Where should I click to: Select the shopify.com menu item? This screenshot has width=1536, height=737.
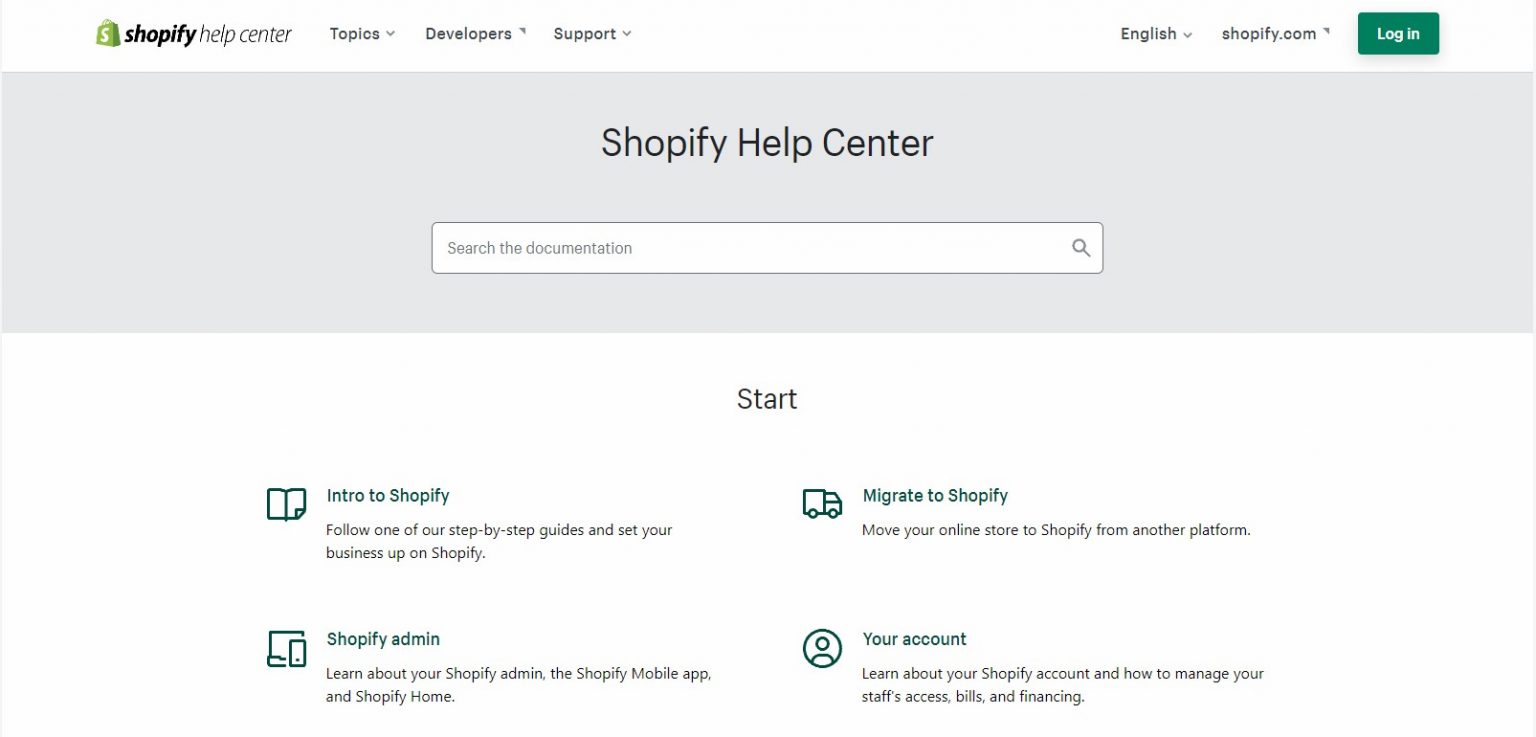1273,33
